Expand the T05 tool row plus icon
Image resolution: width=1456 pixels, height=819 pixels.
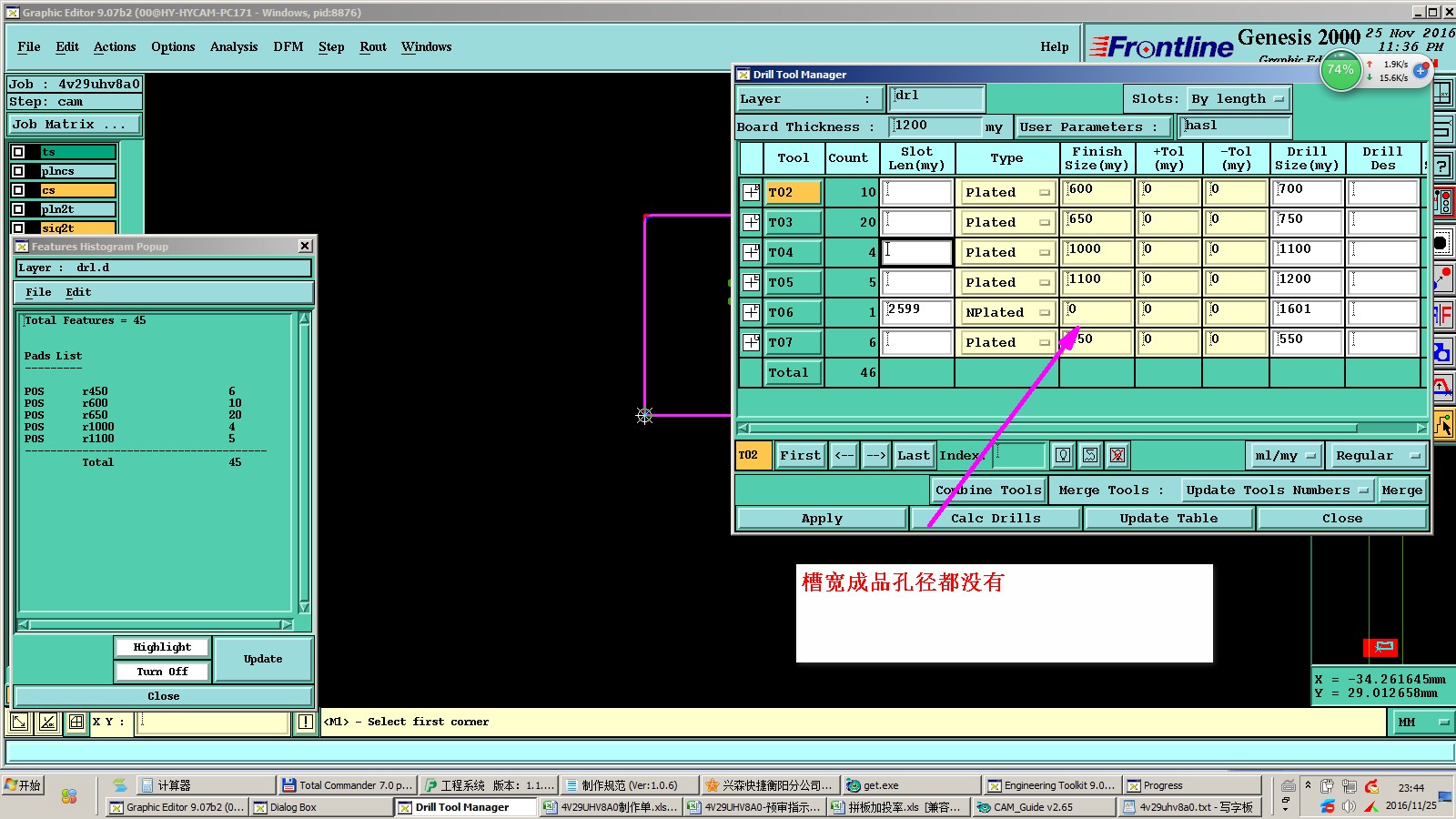click(751, 282)
